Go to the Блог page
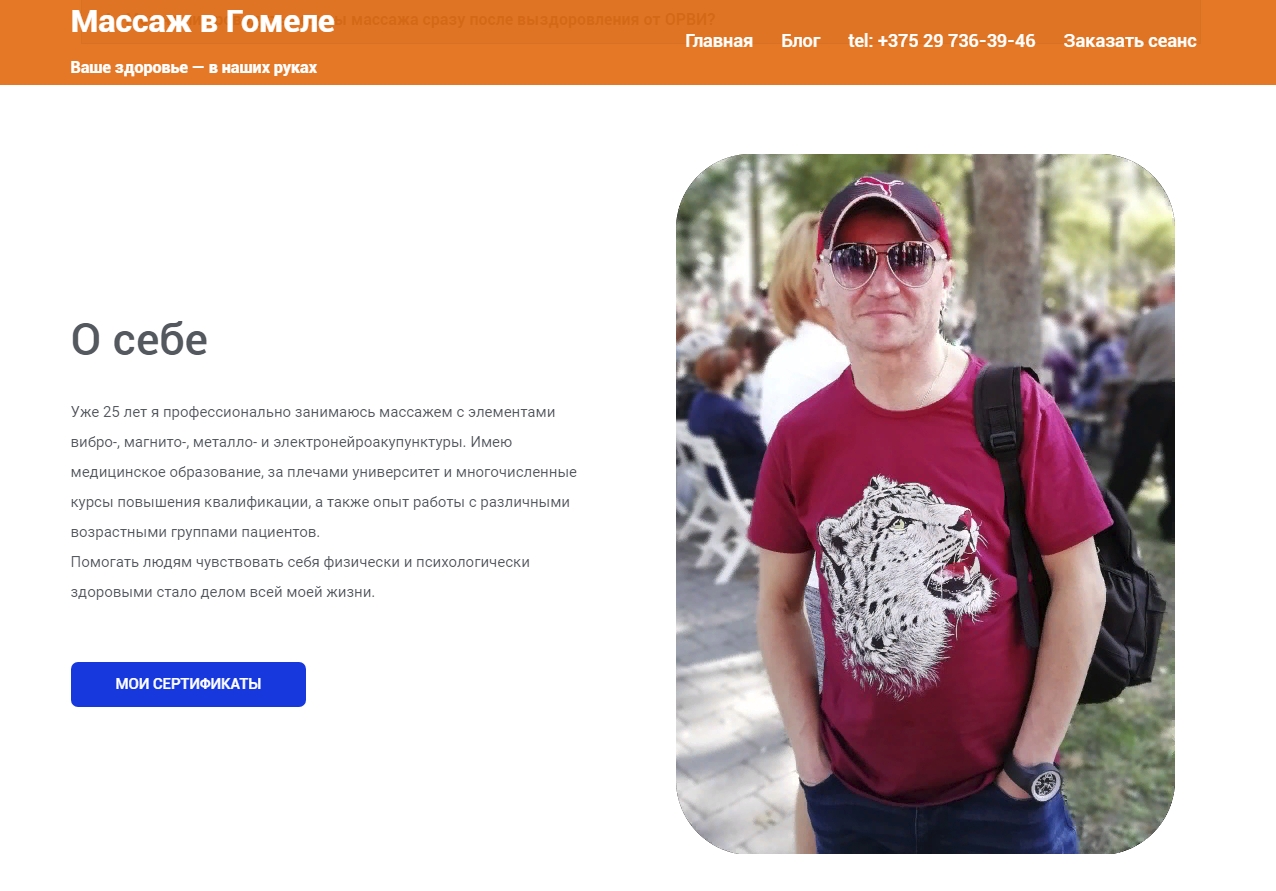Screen dimensions: 1276x891 [x=800, y=41]
